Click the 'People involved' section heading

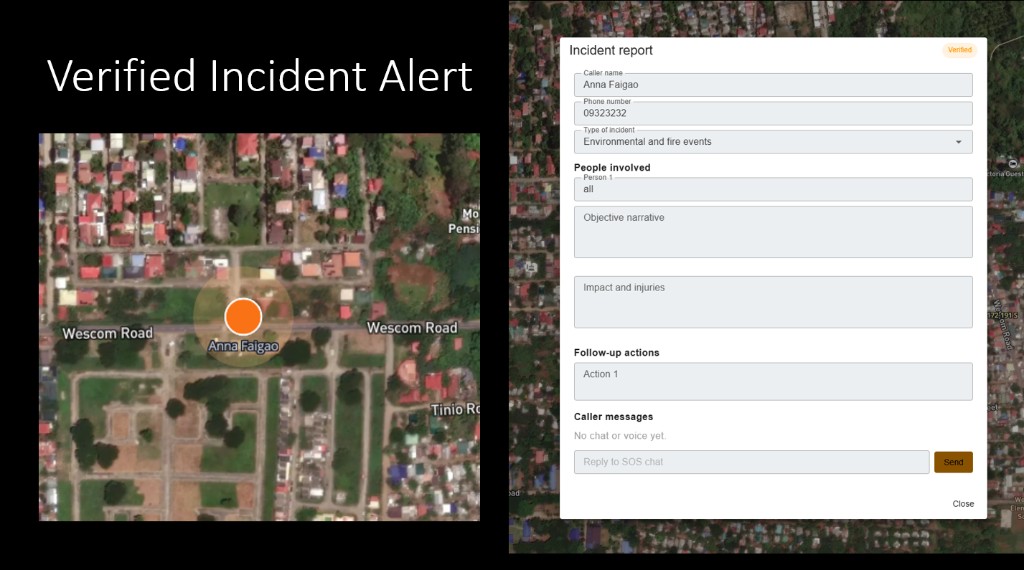tap(612, 167)
